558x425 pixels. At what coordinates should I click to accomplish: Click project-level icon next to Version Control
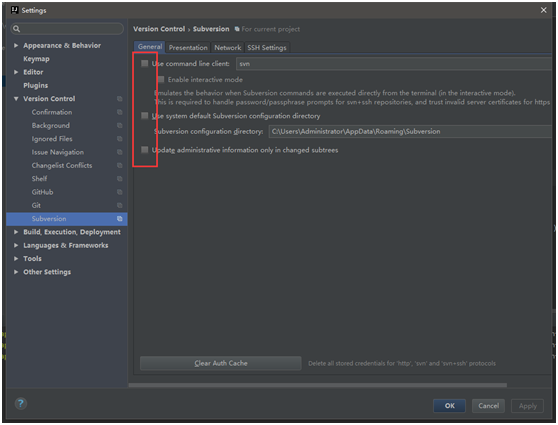(120, 99)
